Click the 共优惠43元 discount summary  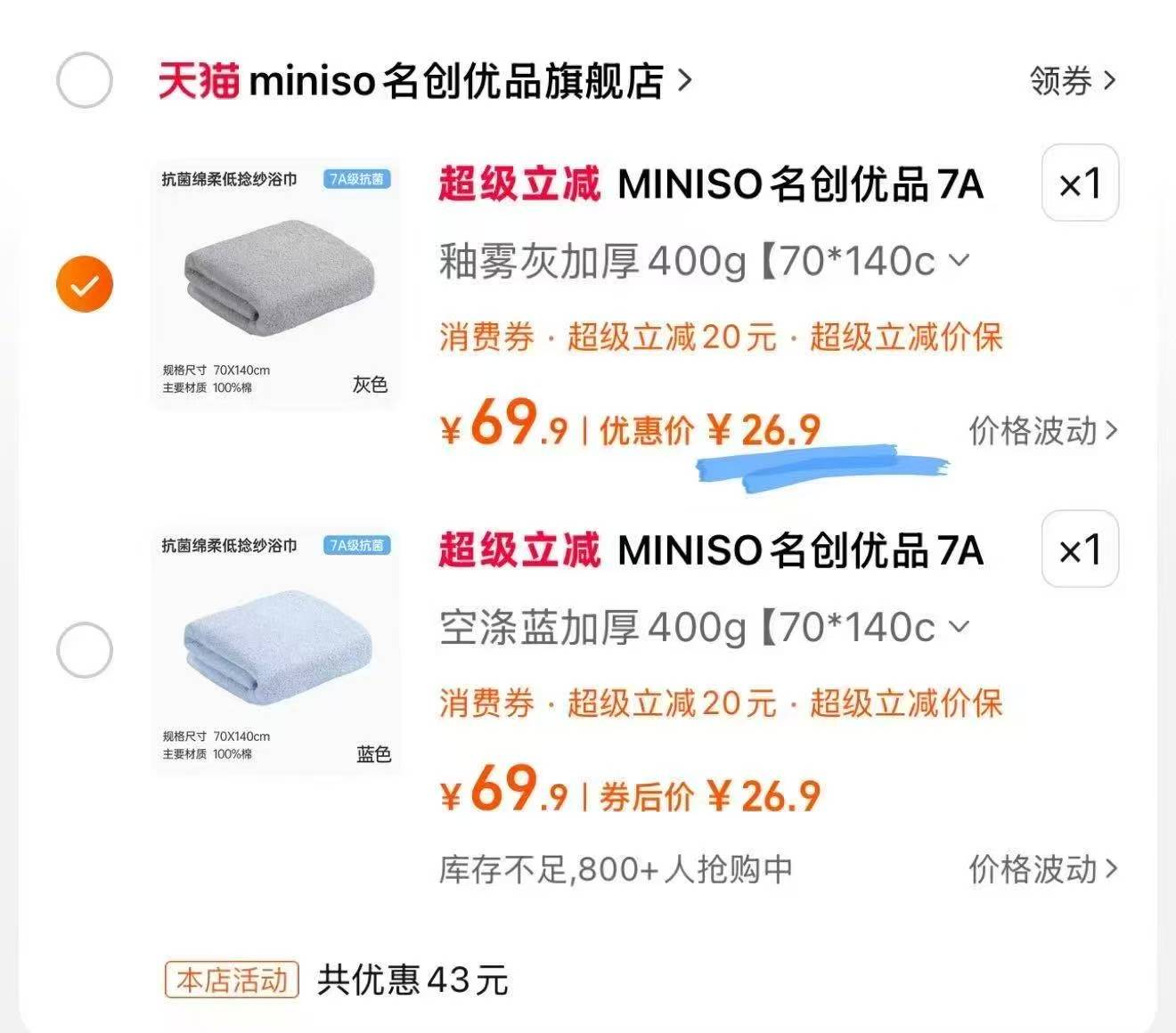(410, 980)
